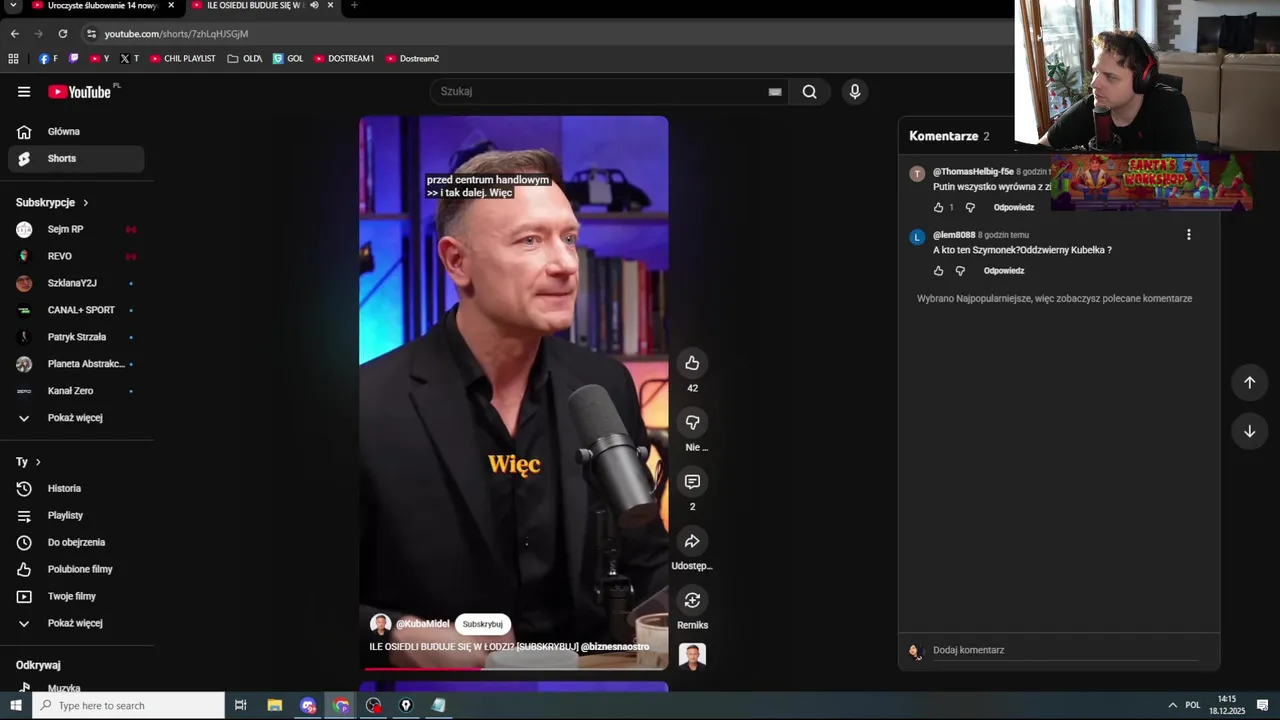
Task: Select Shorts in the sidebar
Action: tap(76, 159)
